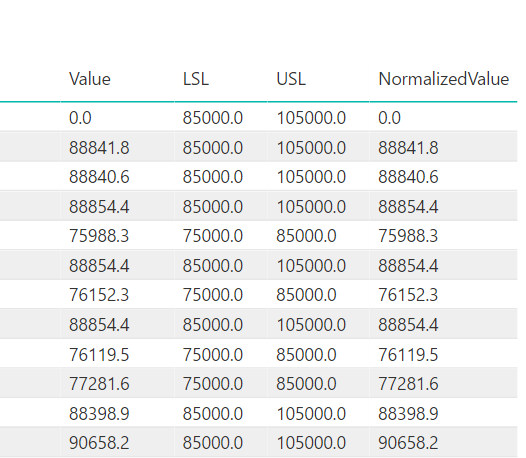Click 75988.3 in the Value column

[x=99, y=236]
